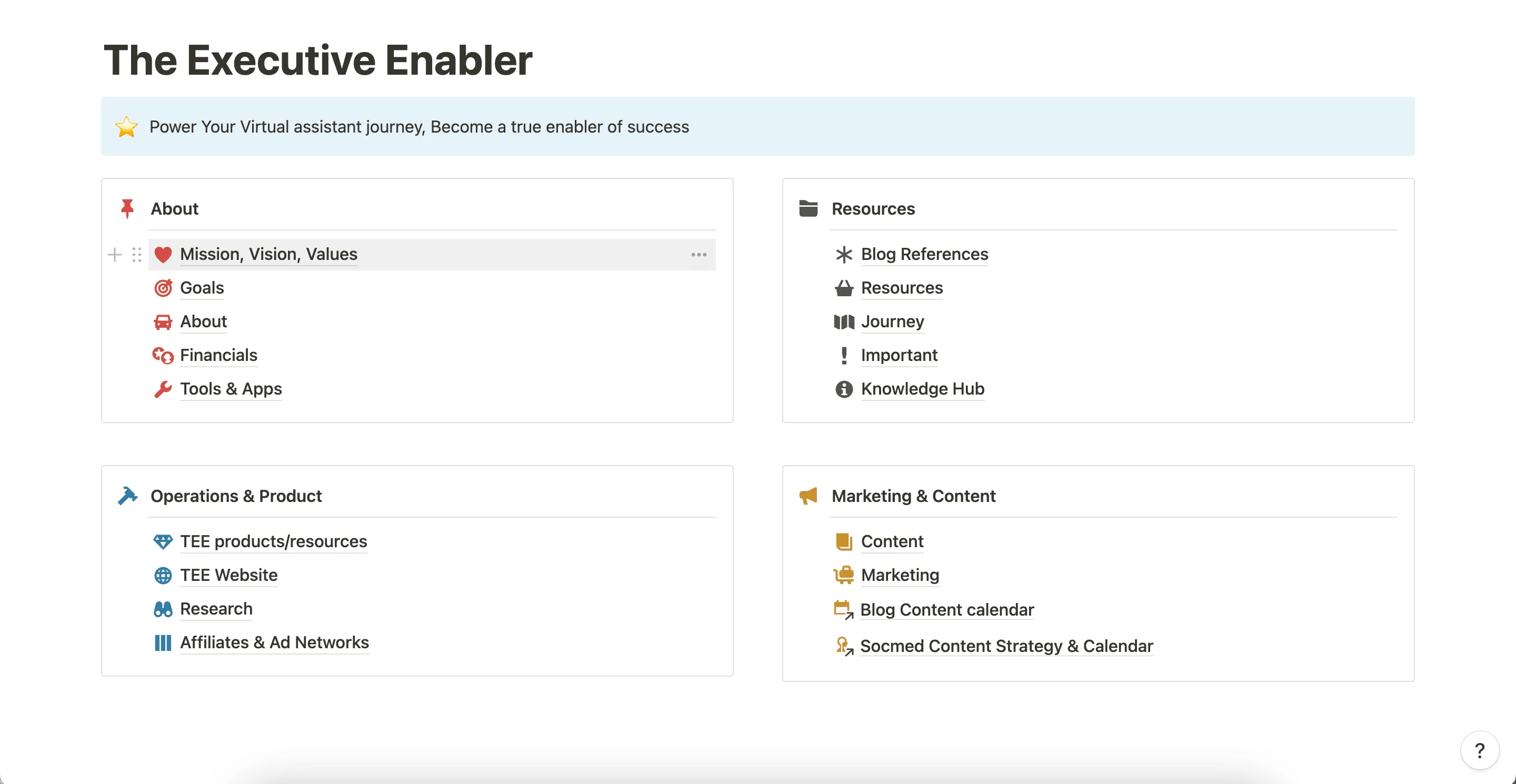Viewport: 1516px width, 784px height.
Task: Open the Financials page link
Action: pos(218,355)
